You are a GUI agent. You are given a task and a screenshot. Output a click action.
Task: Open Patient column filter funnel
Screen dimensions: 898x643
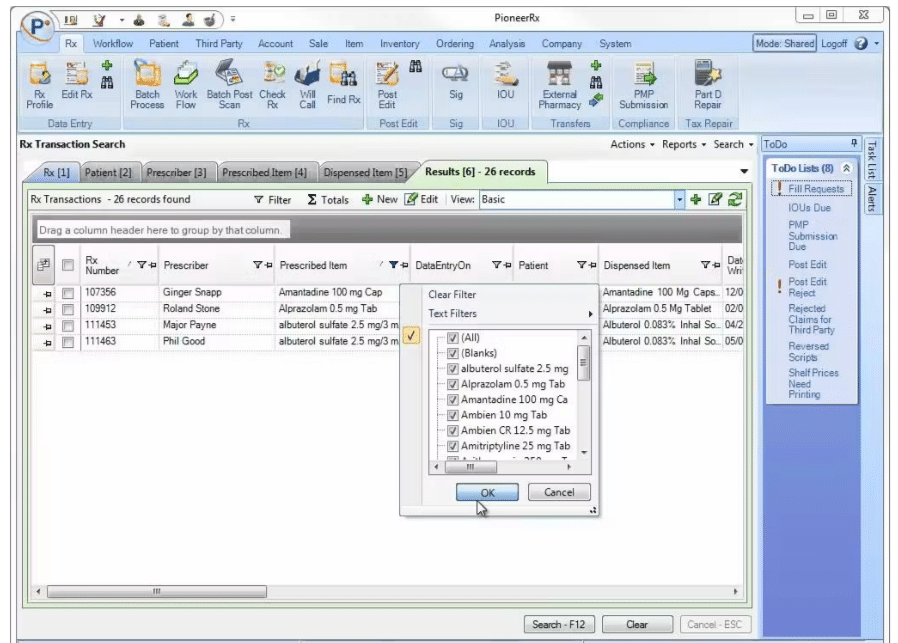[x=581, y=265]
